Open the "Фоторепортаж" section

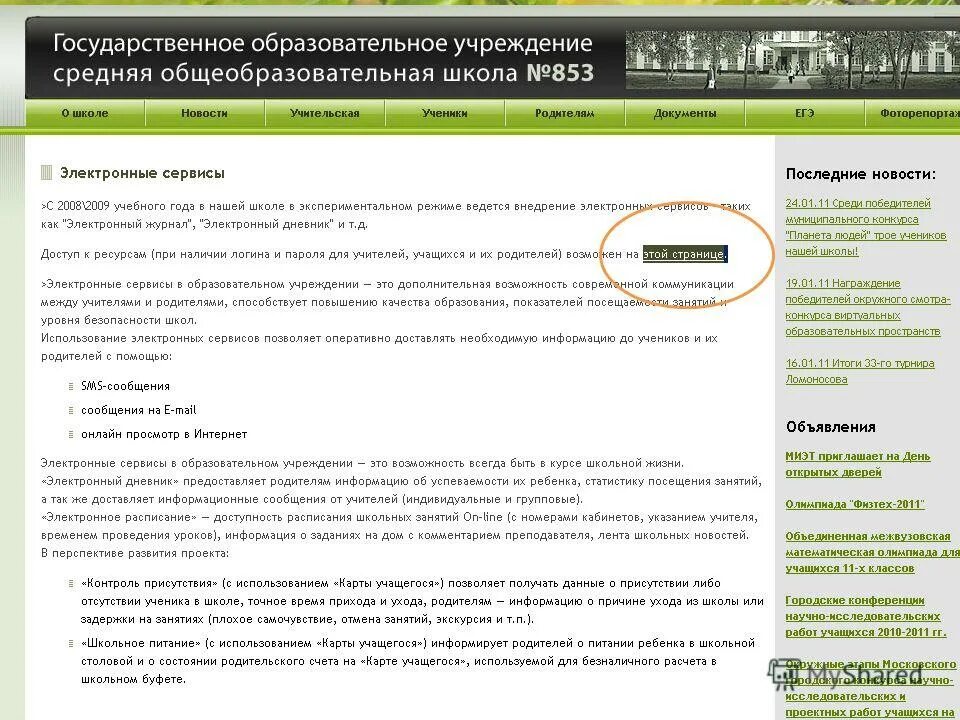click(920, 113)
